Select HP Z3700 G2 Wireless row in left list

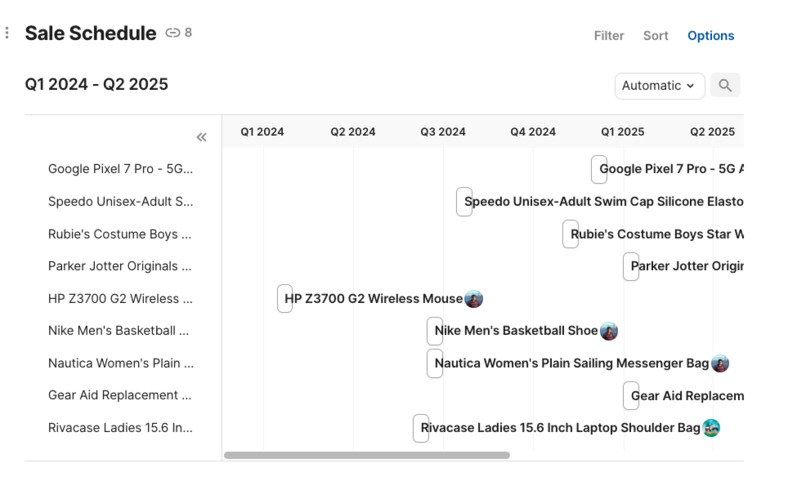pyautogui.click(x=120, y=298)
